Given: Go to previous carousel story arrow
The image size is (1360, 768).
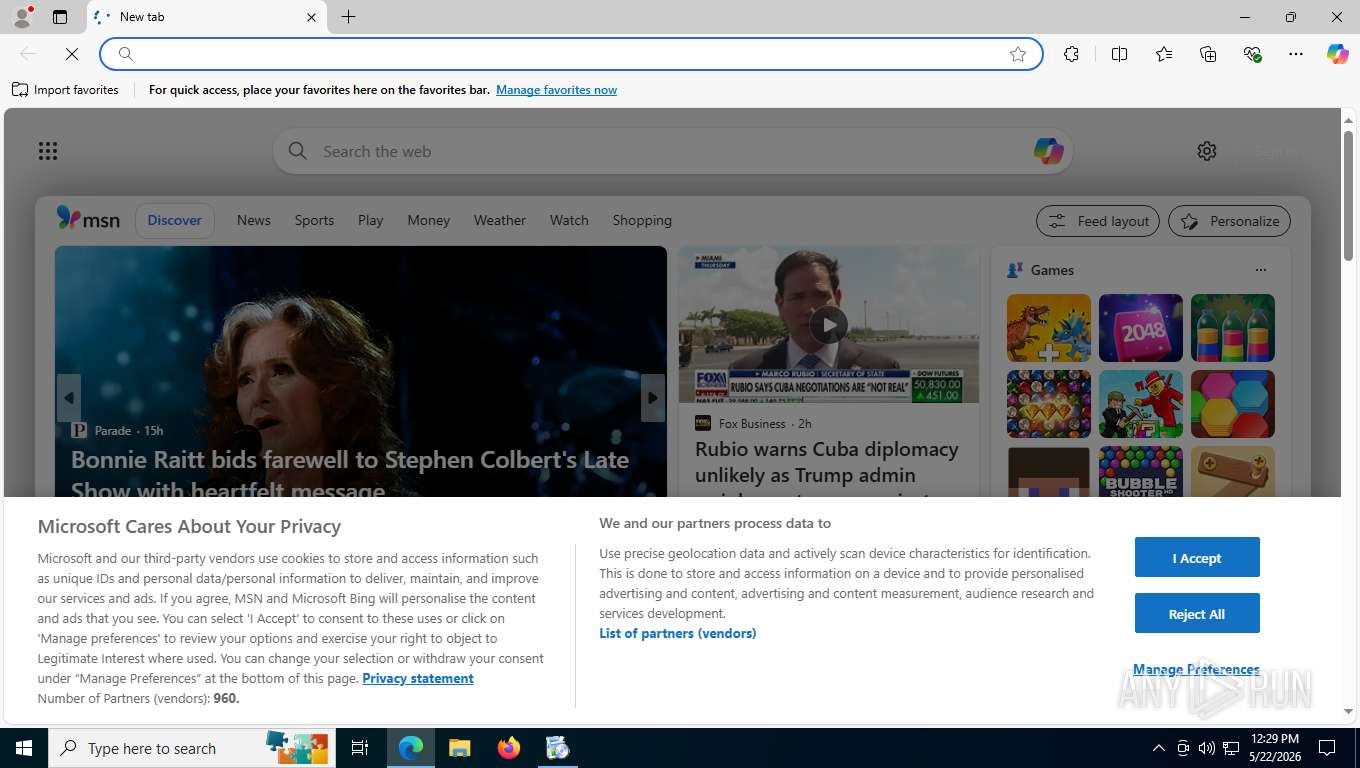Looking at the screenshot, I should 68,398.
